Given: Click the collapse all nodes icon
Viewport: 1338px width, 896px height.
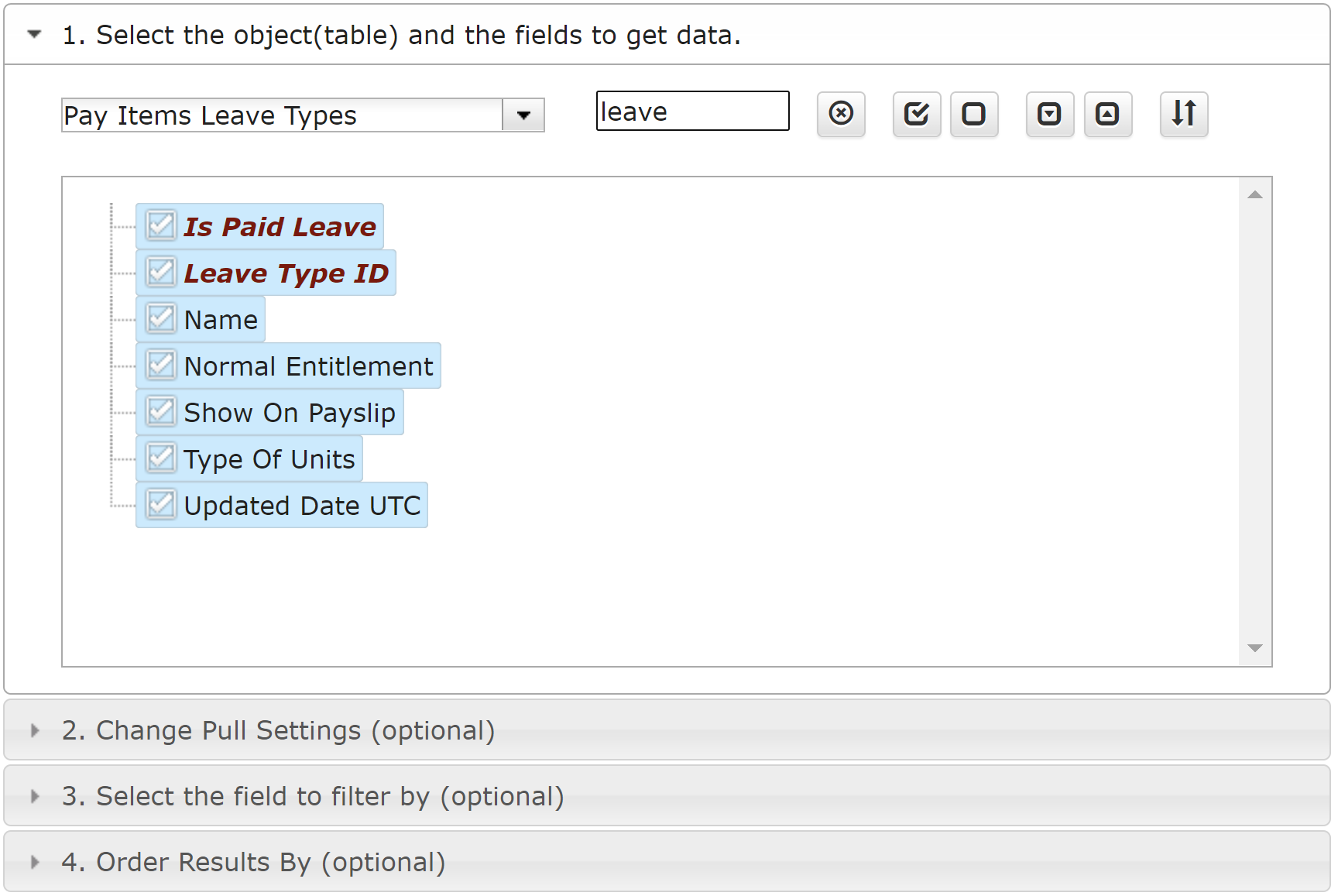Looking at the screenshot, I should pos(1108,114).
